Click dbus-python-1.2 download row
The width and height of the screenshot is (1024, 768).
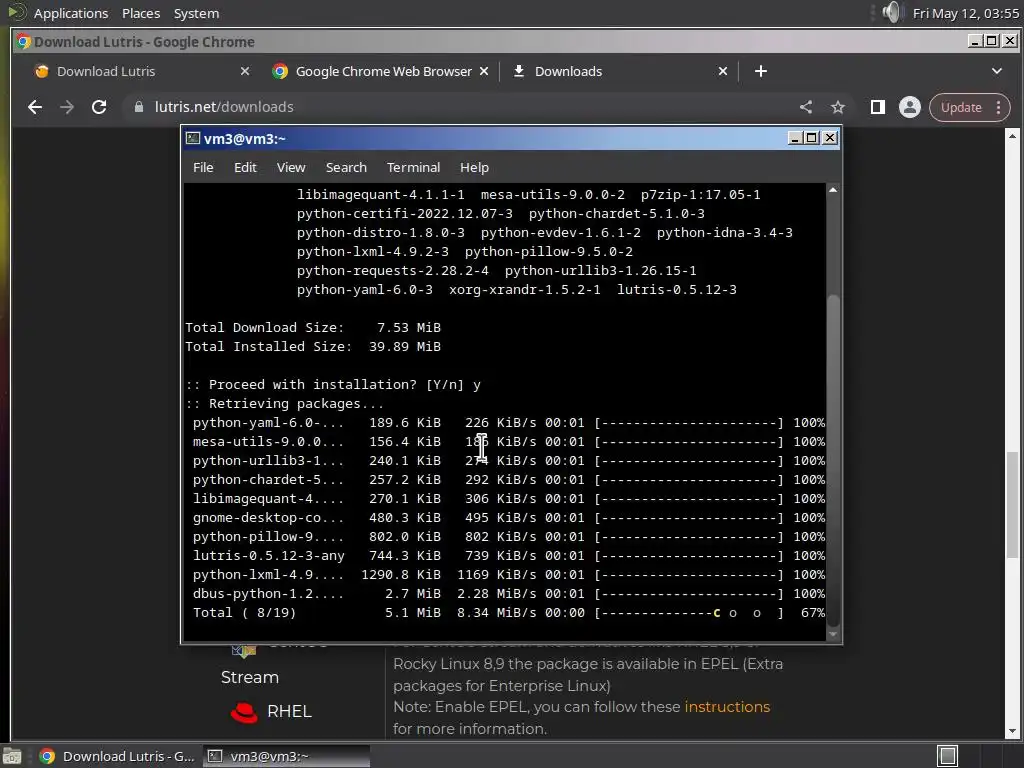coord(509,594)
